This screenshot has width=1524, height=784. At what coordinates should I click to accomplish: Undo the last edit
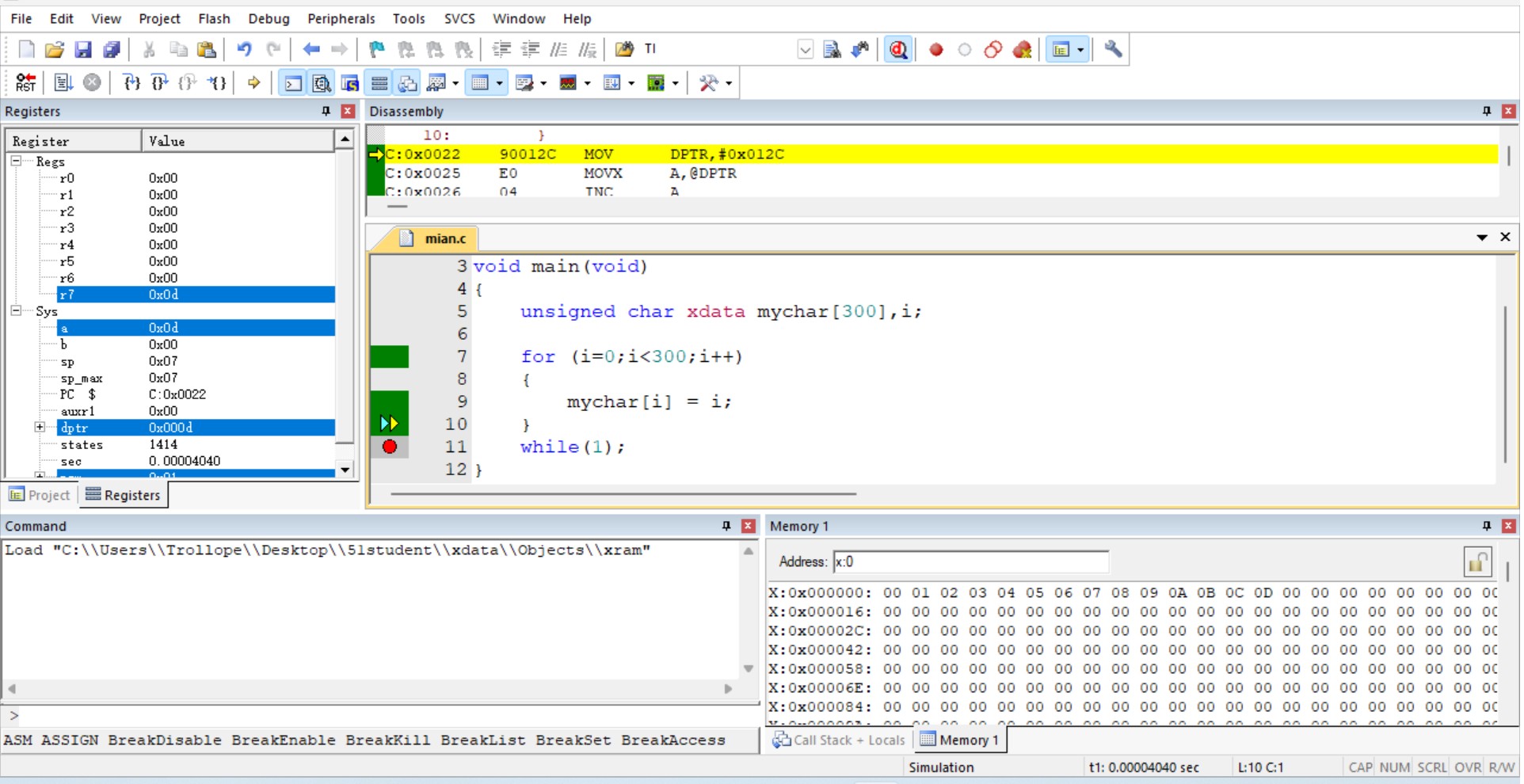pos(244,49)
